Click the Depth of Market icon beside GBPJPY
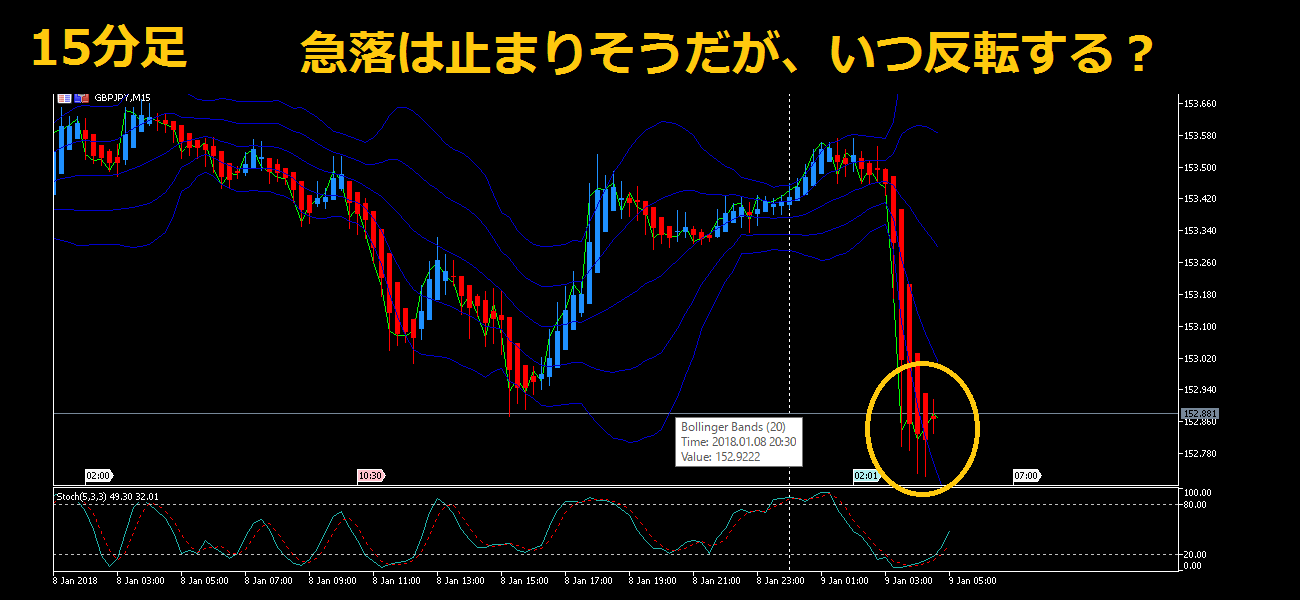 64,98
